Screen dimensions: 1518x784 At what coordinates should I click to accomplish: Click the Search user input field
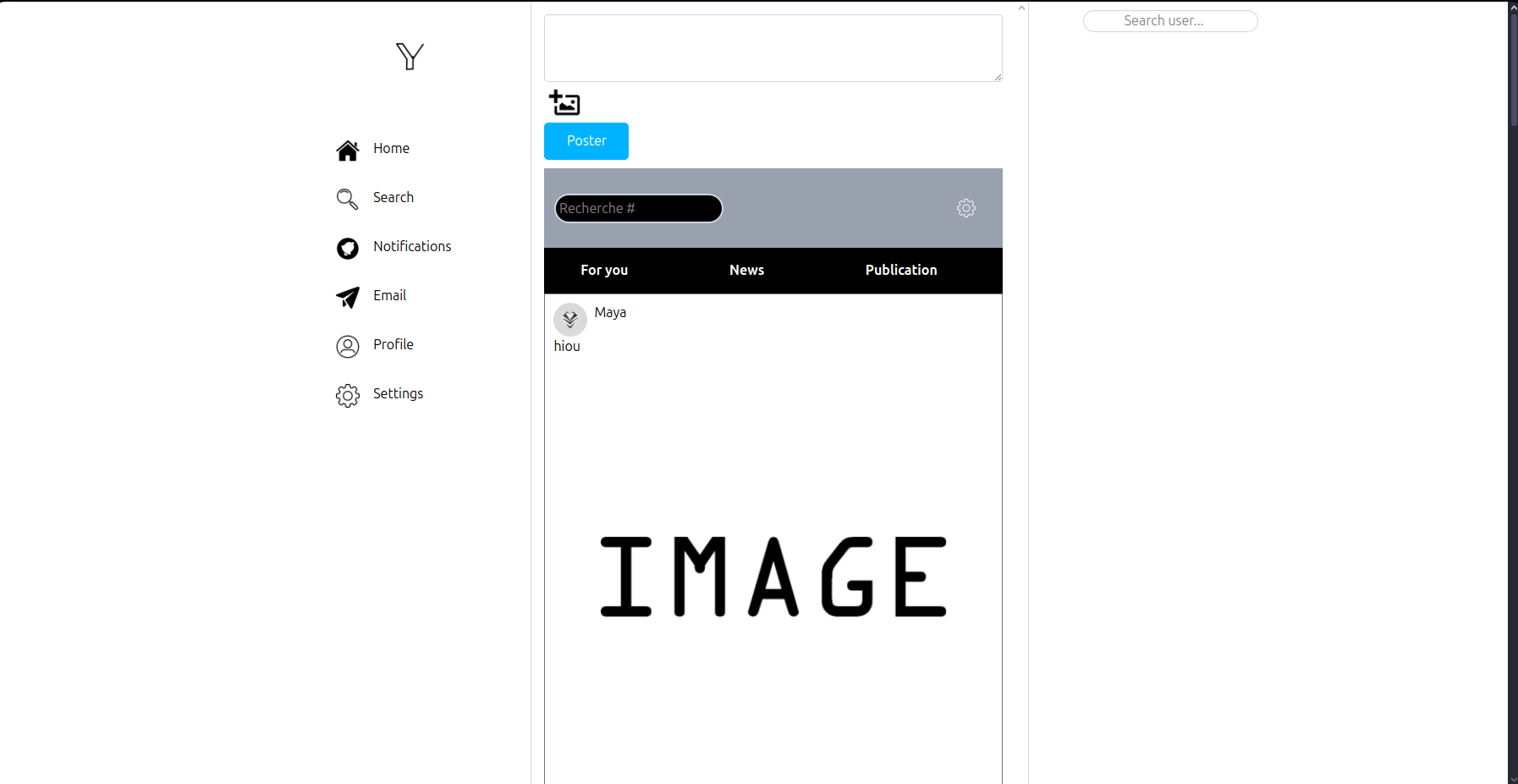pyautogui.click(x=1169, y=21)
